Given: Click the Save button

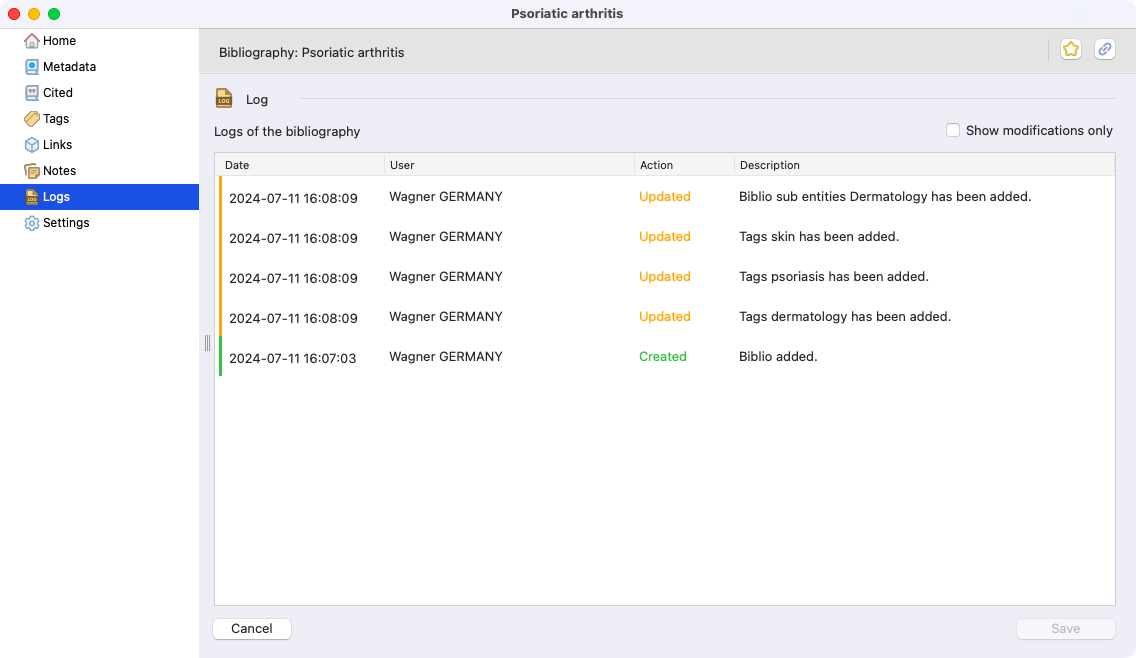Looking at the screenshot, I should click(x=1066, y=629).
